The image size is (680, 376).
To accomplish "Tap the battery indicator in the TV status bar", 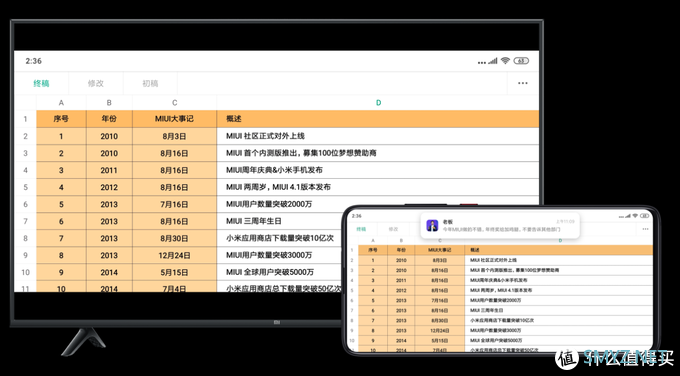I will pyautogui.click(x=521, y=61).
